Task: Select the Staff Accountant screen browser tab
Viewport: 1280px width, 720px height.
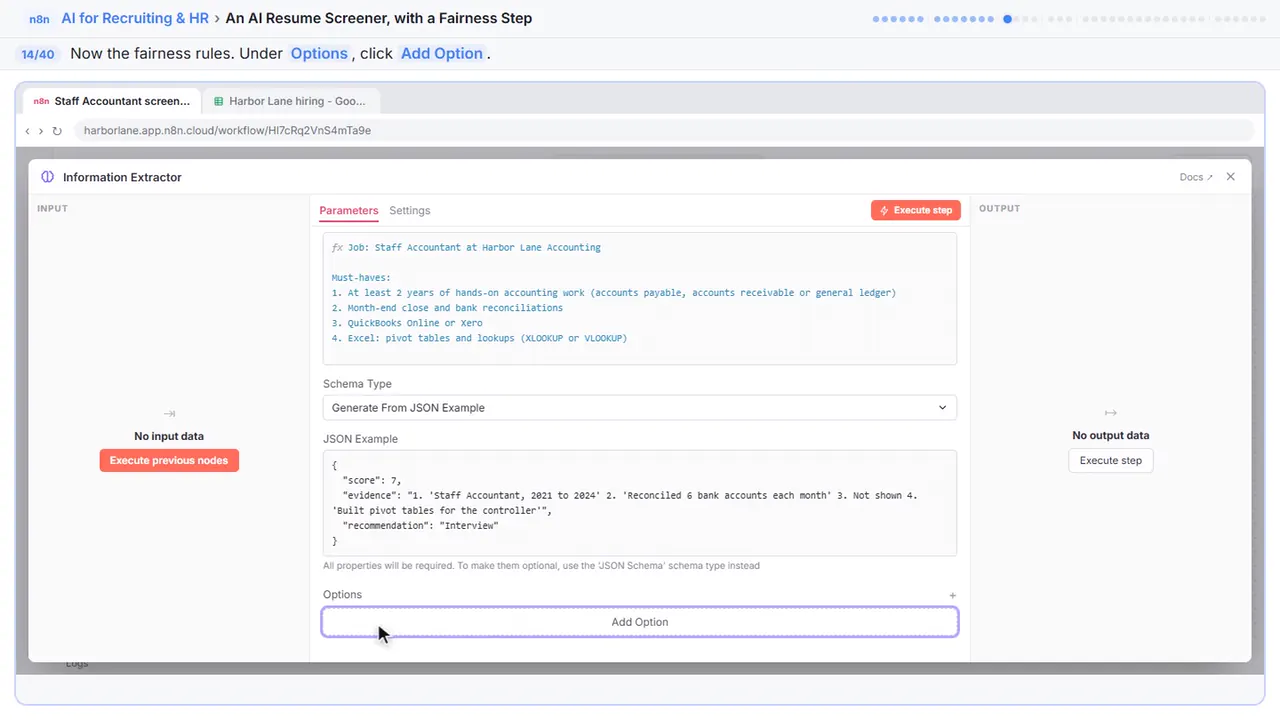Action: point(112,101)
